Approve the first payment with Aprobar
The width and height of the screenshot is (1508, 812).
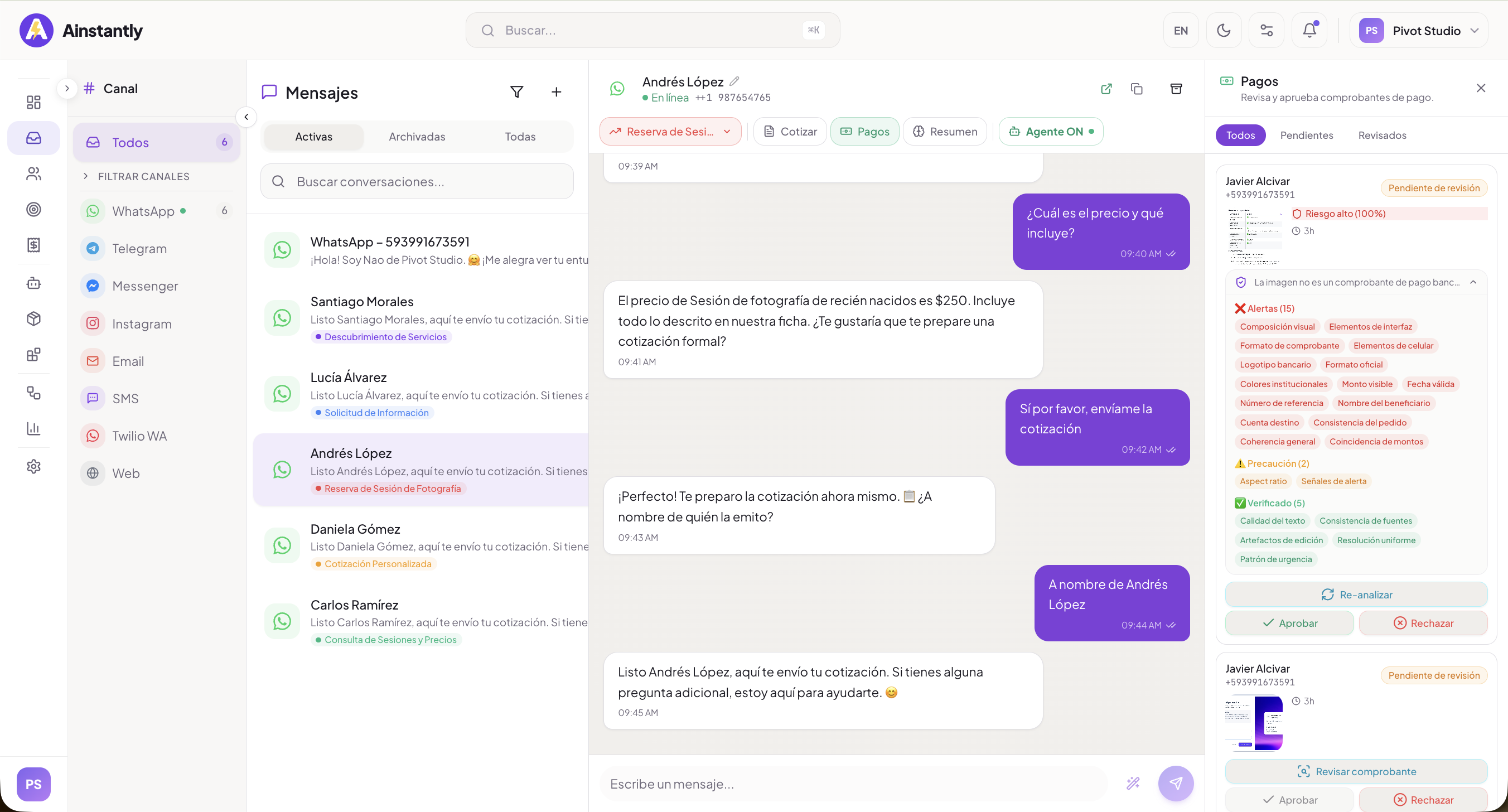pyautogui.click(x=1289, y=623)
